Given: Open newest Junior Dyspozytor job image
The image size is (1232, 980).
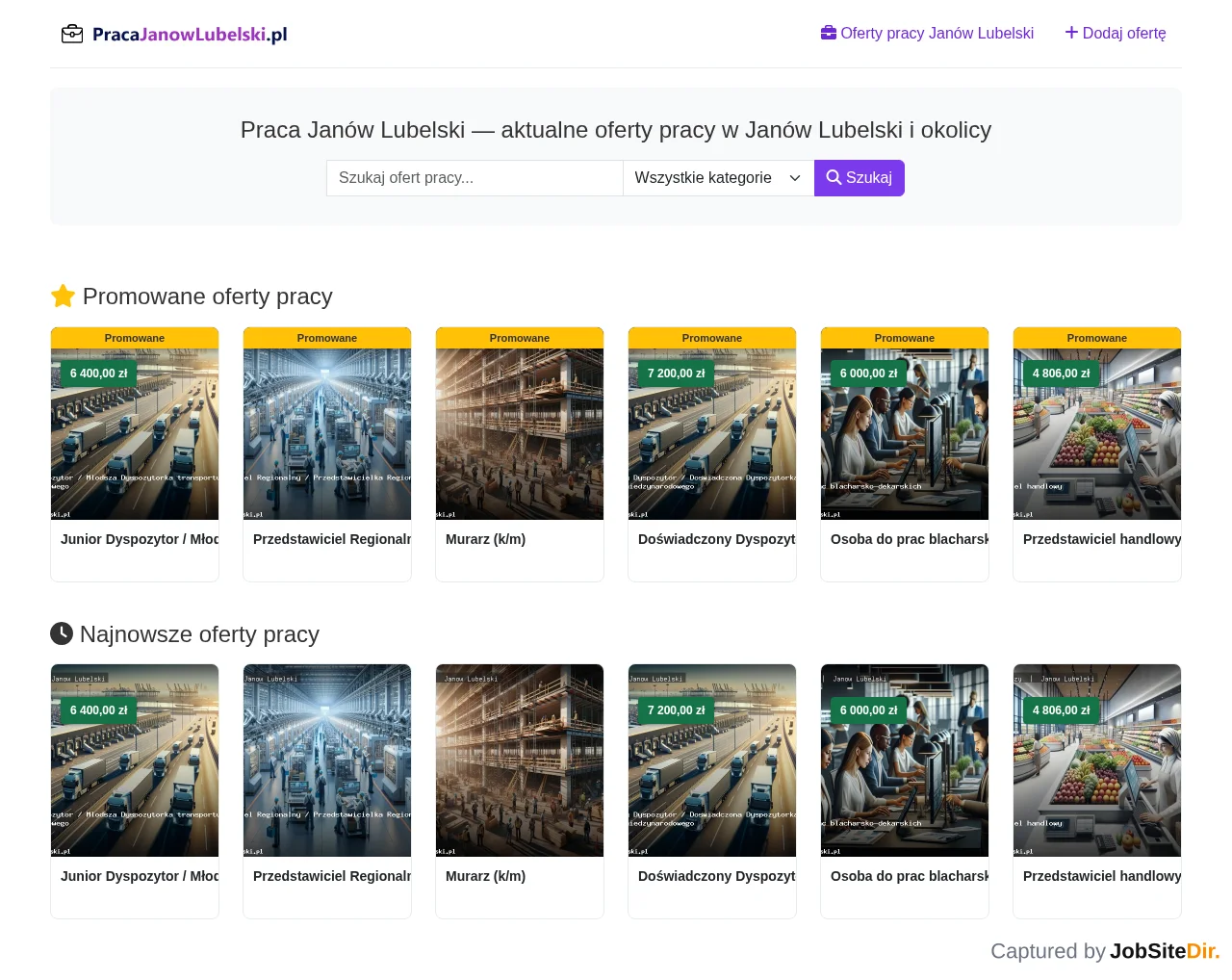Looking at the screenshot, I should (x=135, y=761).
